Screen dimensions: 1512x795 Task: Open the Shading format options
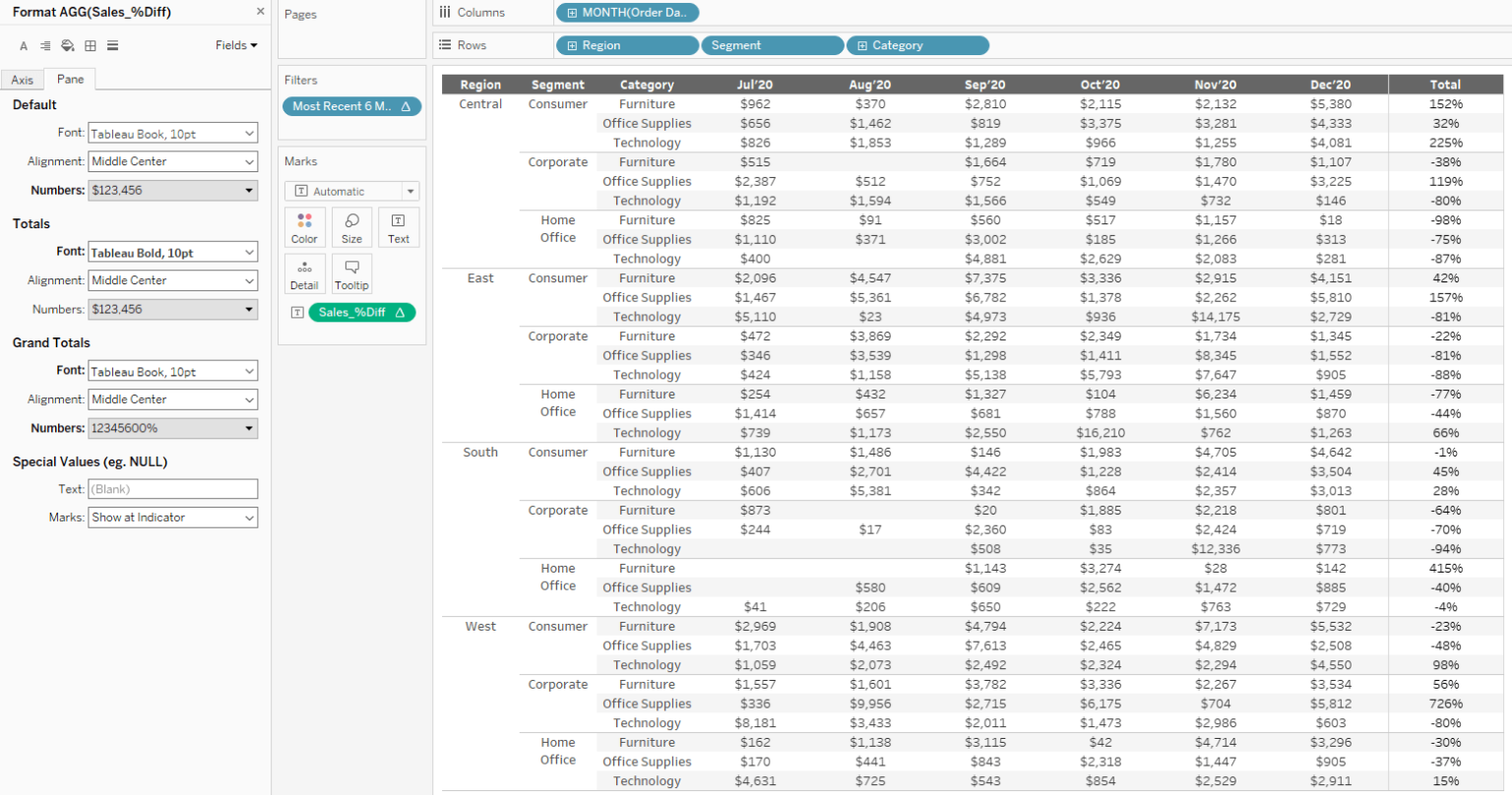coord(67,45)
